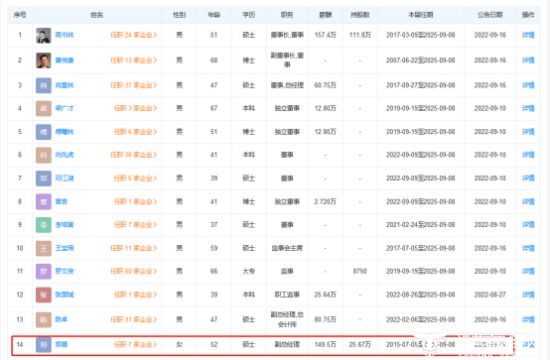Image resolution: width=550 pixels, height=360 pixels.
Task: Open 详情 link for row 13
Action: click(x=528, y=319)
